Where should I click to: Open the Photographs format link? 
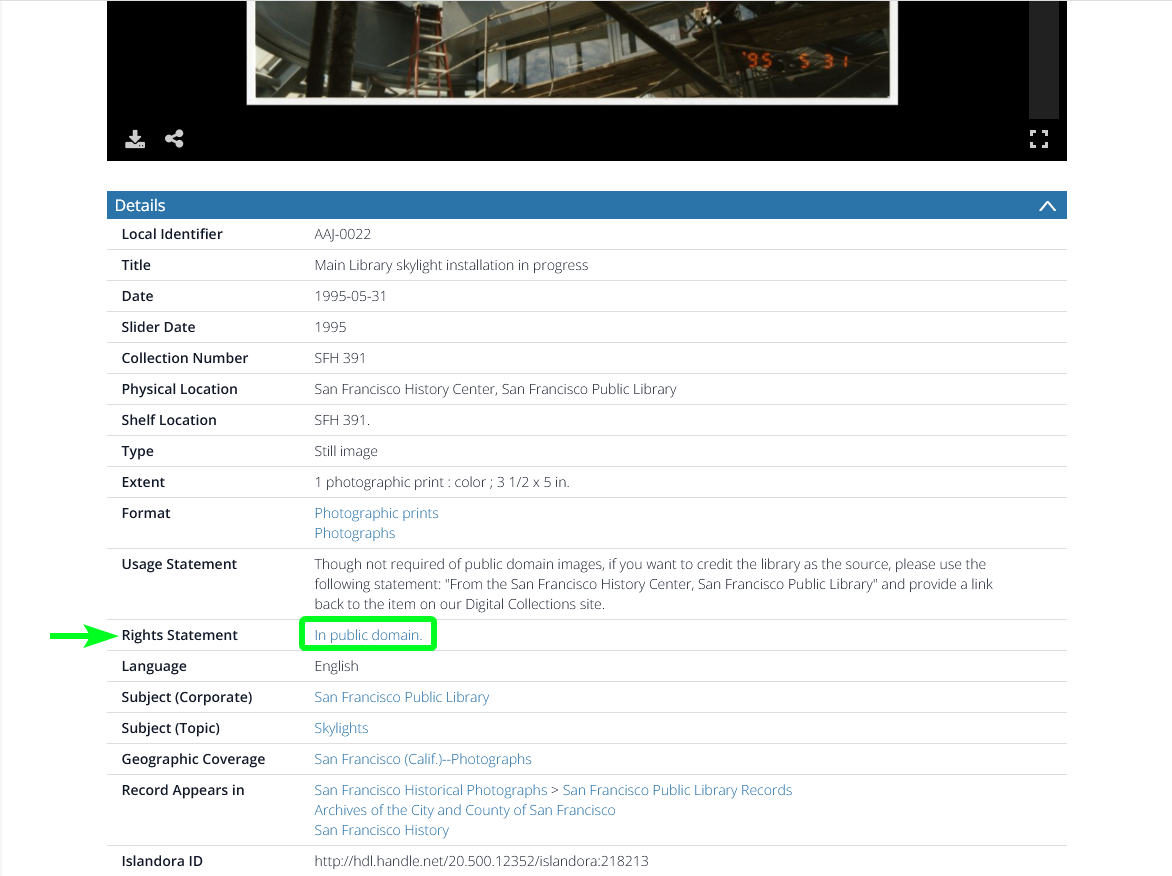tap(354, 533)
